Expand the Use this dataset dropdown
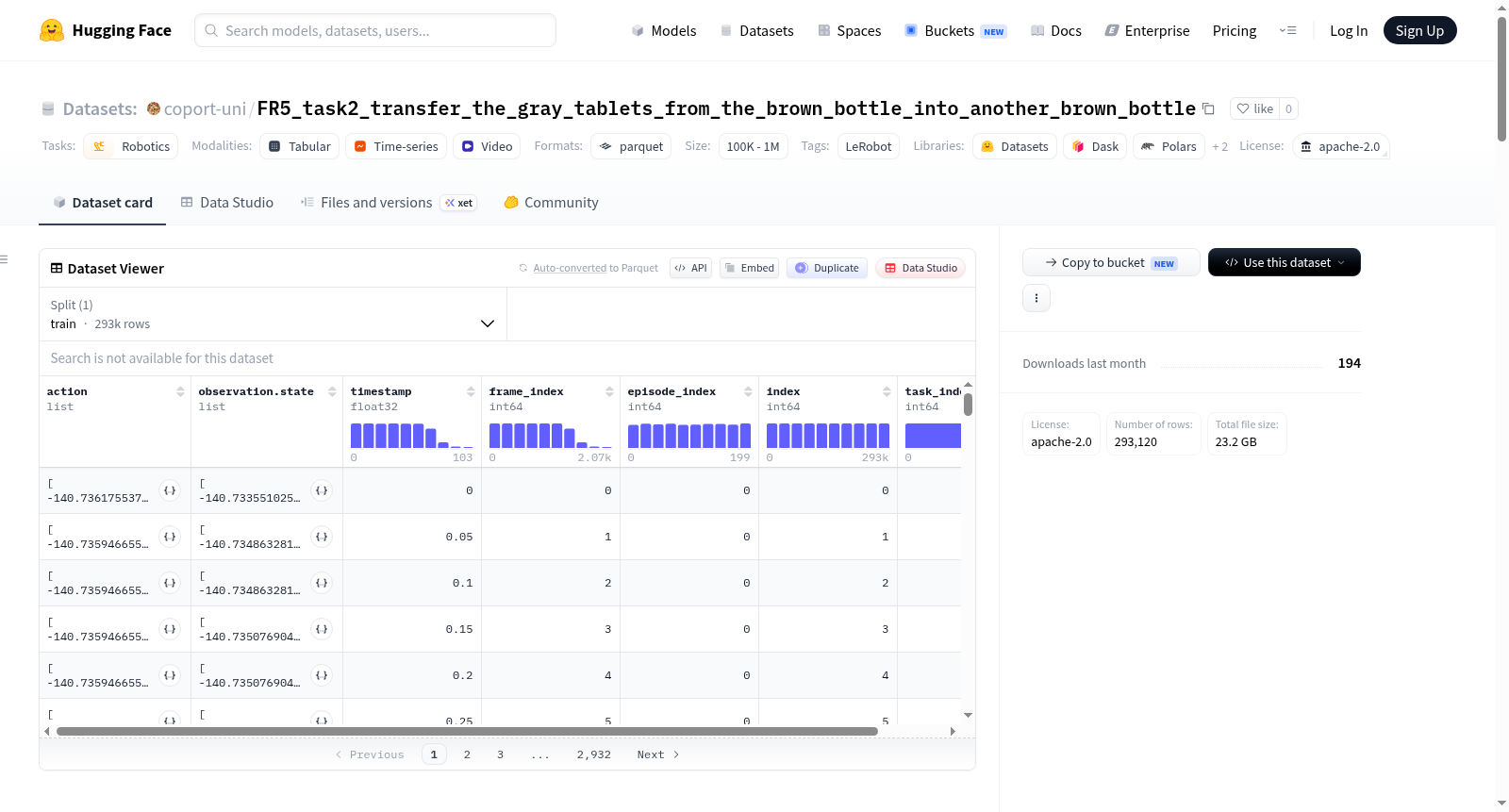Viewport: 1509px width, 812px height. [1285, 262]
